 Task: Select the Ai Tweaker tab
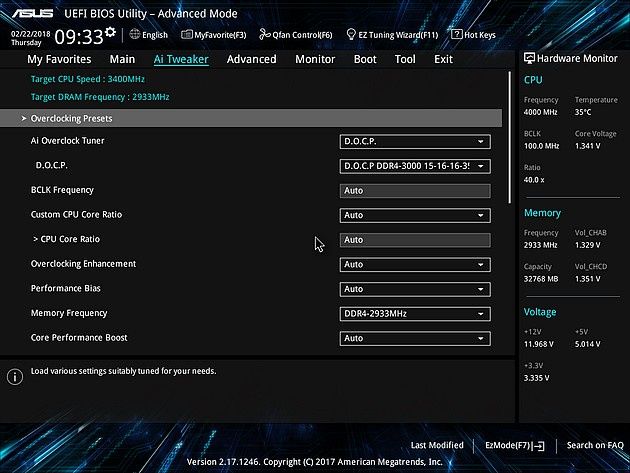click(x=181, y=59)
